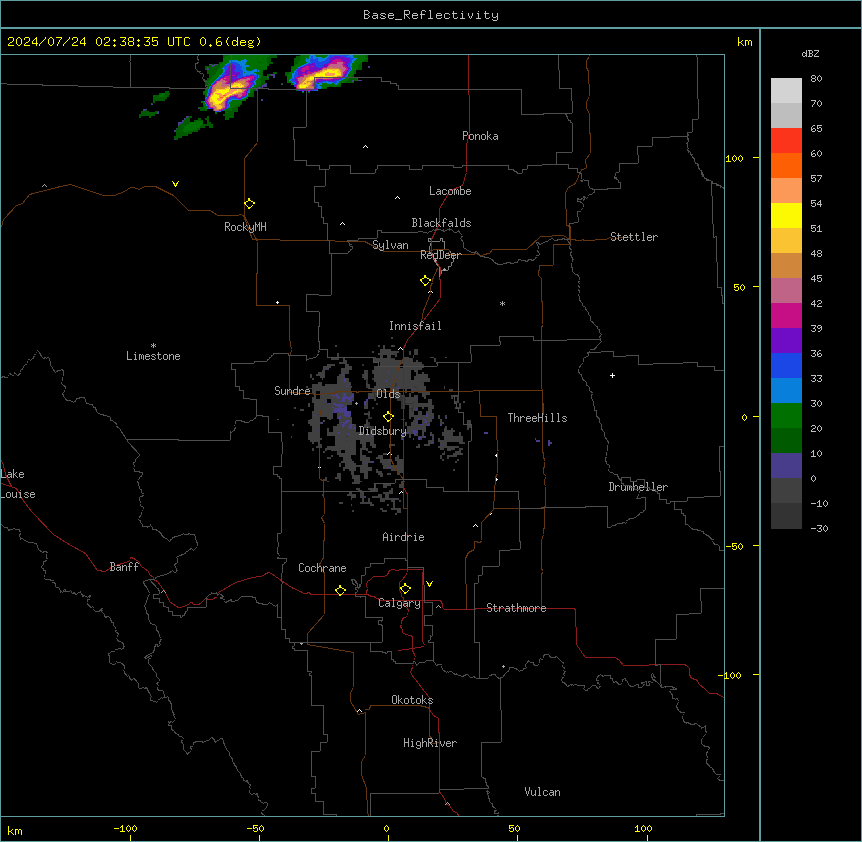Click the Blackfalds city label

pos(441,223)
